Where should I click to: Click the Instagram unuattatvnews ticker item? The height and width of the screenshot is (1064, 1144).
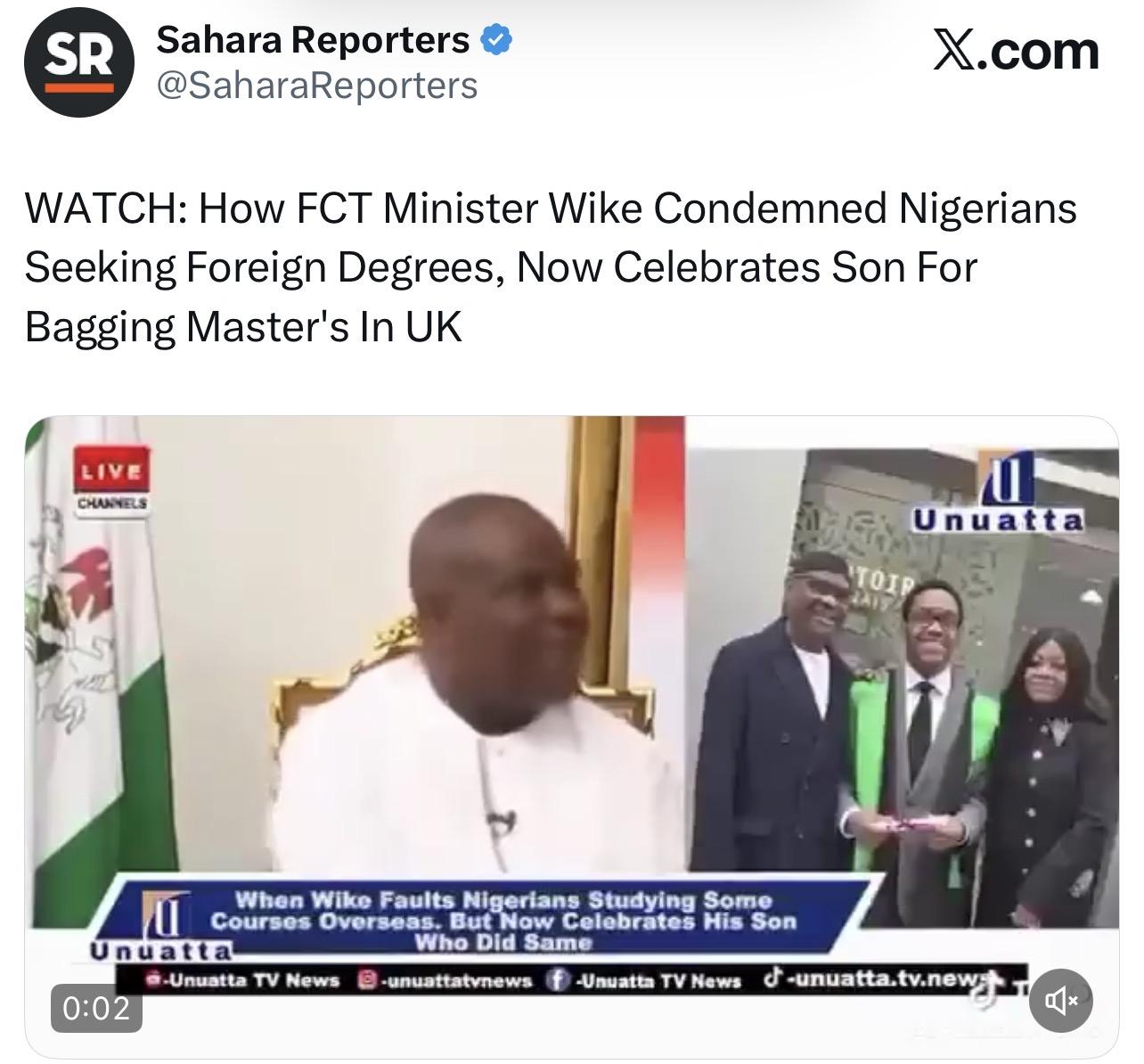tap(445, 980)
